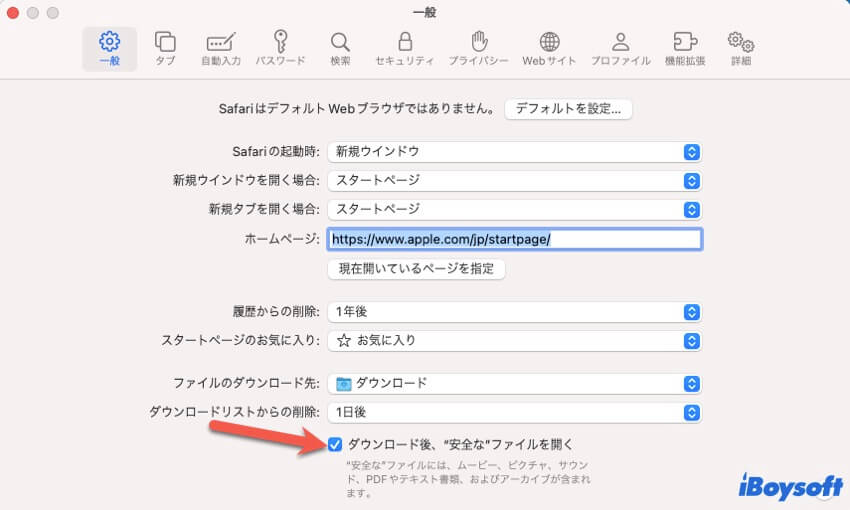Open the パスワード (Passwords) key pane
The image size is (850, 510).
click(280, 49)
